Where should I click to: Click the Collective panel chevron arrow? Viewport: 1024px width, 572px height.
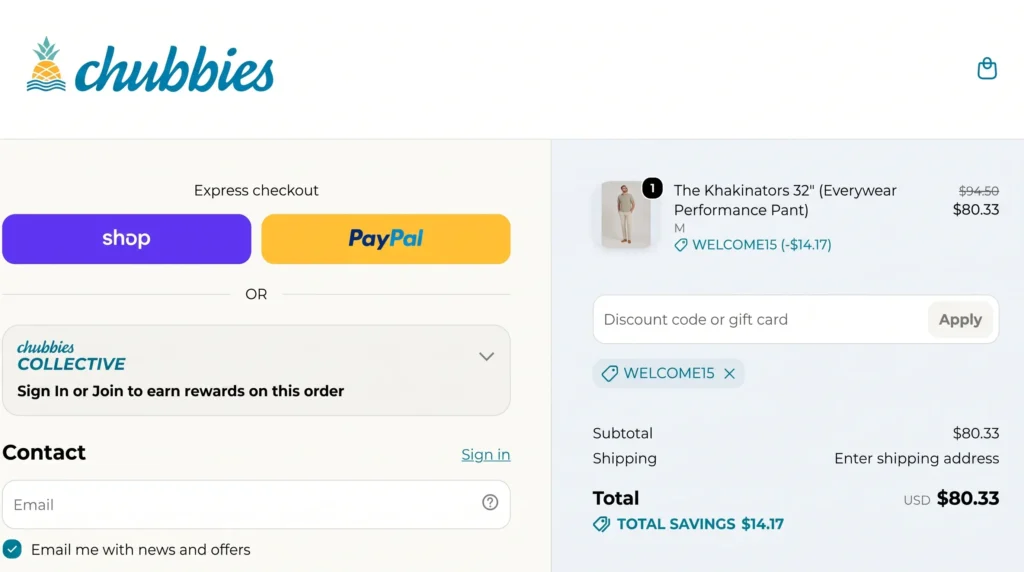(487, 357)
